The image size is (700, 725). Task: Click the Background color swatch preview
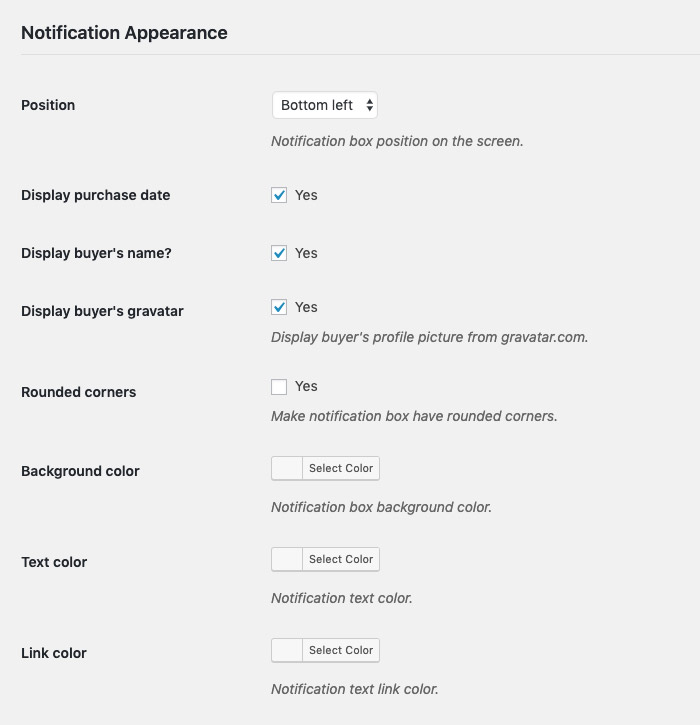(287, 468)
